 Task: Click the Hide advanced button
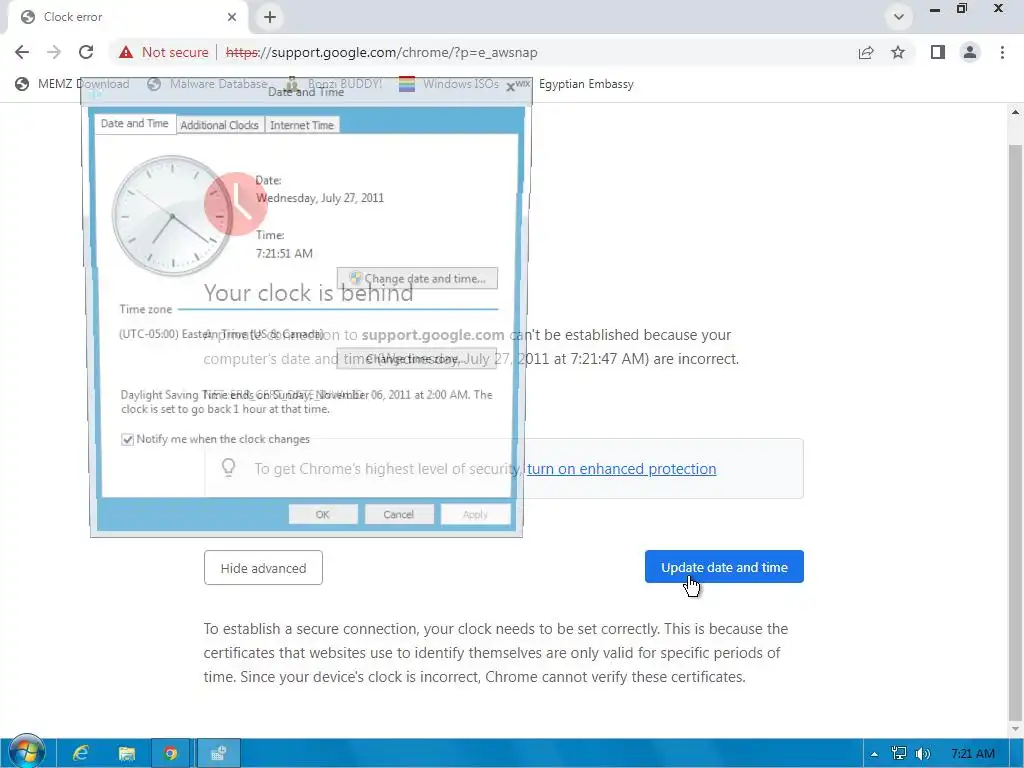(x=263, y=568)
